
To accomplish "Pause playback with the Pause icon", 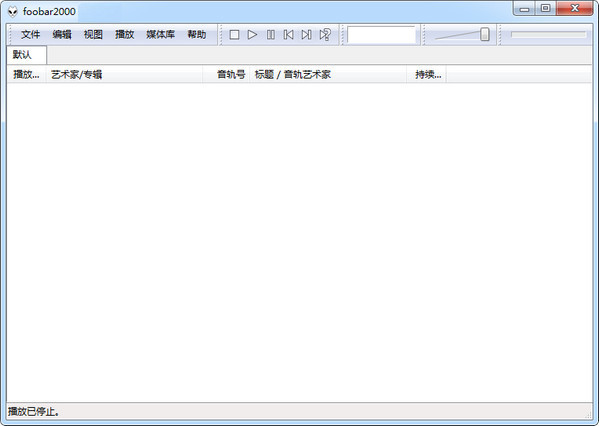I will tap(270, 35).
